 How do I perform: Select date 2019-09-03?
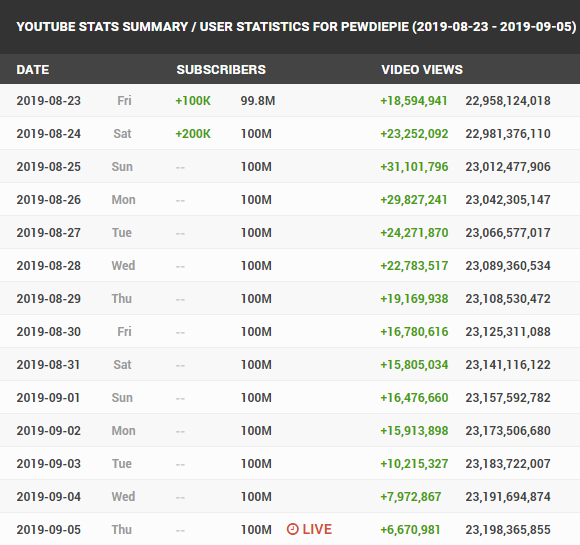(48, 463)
